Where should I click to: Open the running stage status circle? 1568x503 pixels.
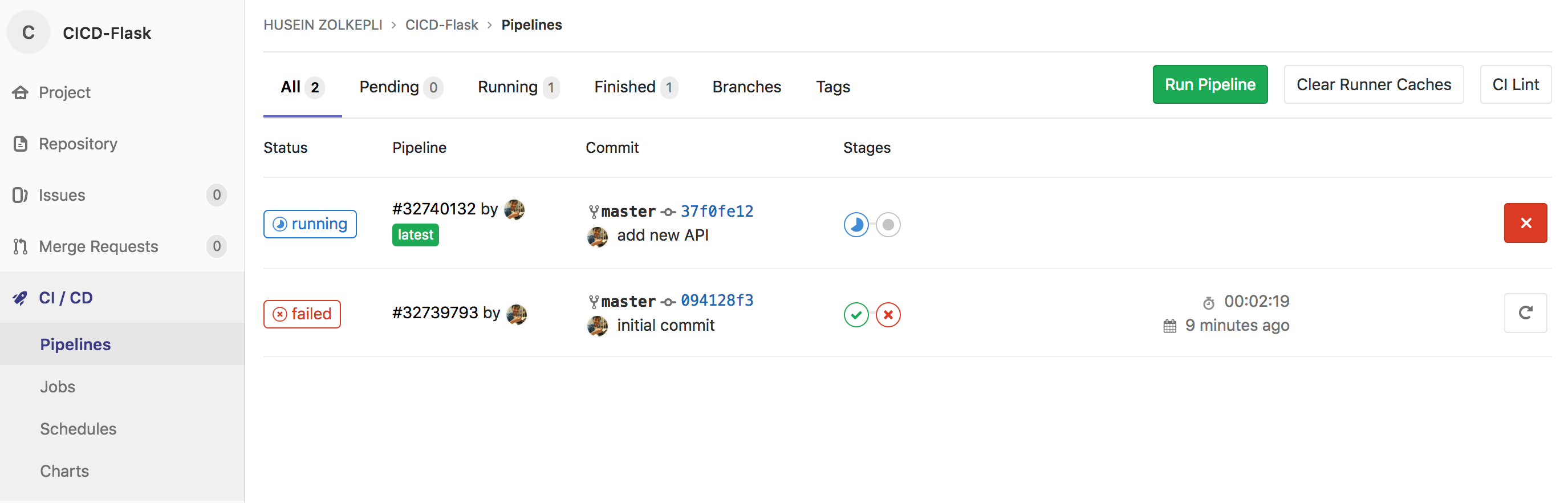856,224
